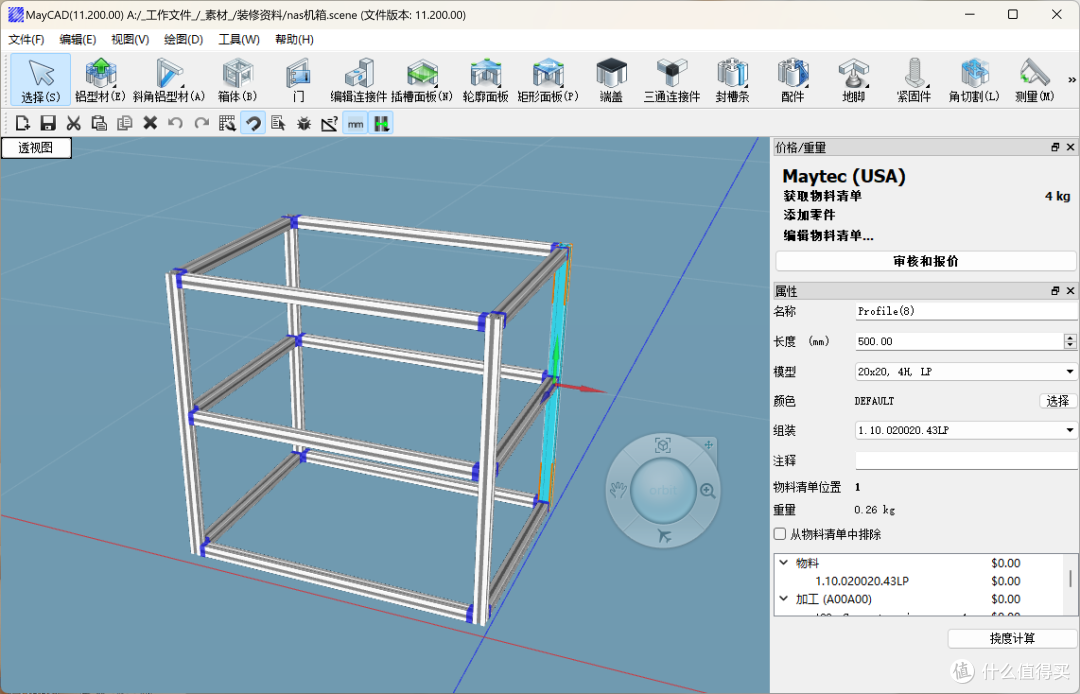Open the 视图(V) menu
Viewport: 1080px width, 694px height.
coord(130,39)
